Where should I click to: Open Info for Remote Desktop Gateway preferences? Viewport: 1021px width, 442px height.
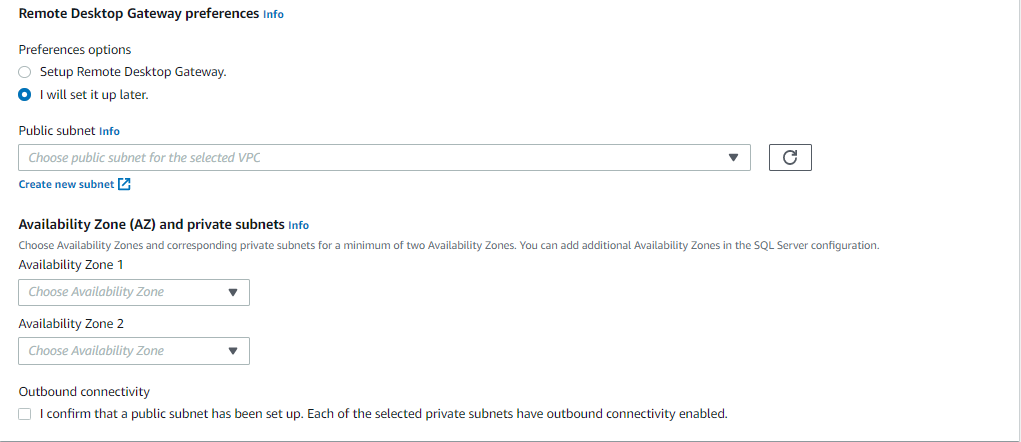(273, 14)
